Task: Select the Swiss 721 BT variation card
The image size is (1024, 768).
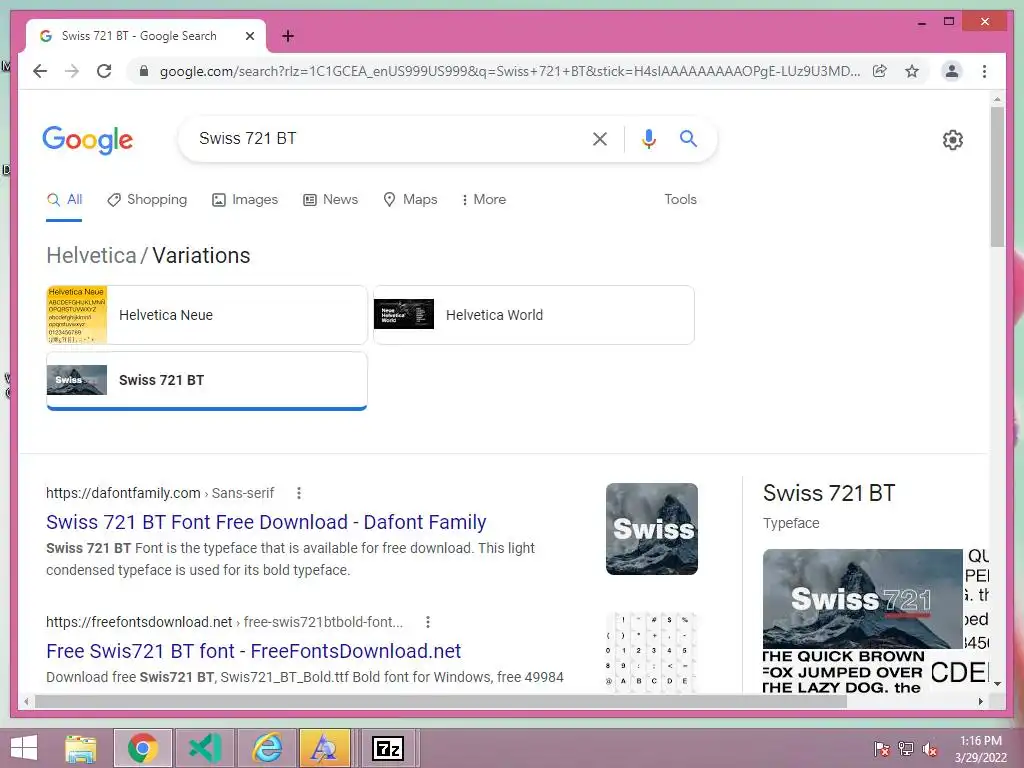Action: pos(206,381)
